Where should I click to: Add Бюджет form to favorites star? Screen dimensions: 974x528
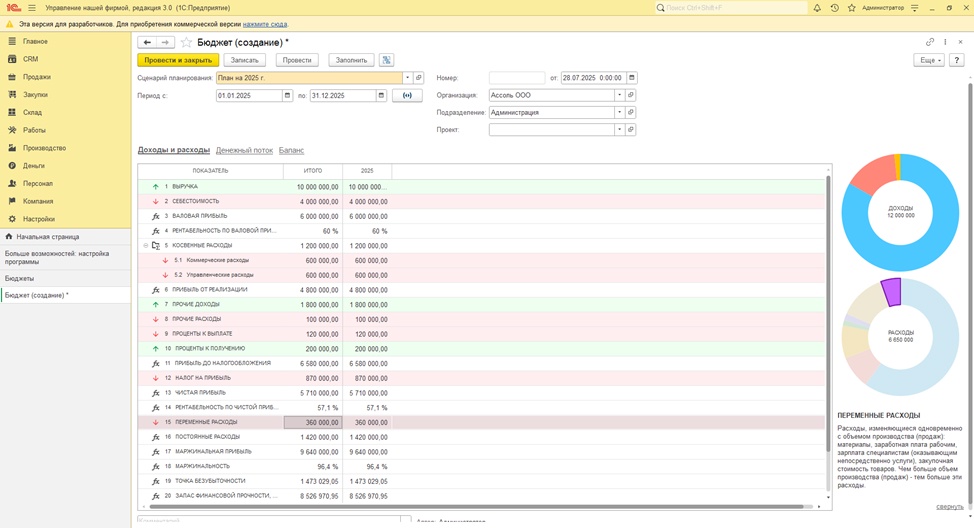[186, 43]
